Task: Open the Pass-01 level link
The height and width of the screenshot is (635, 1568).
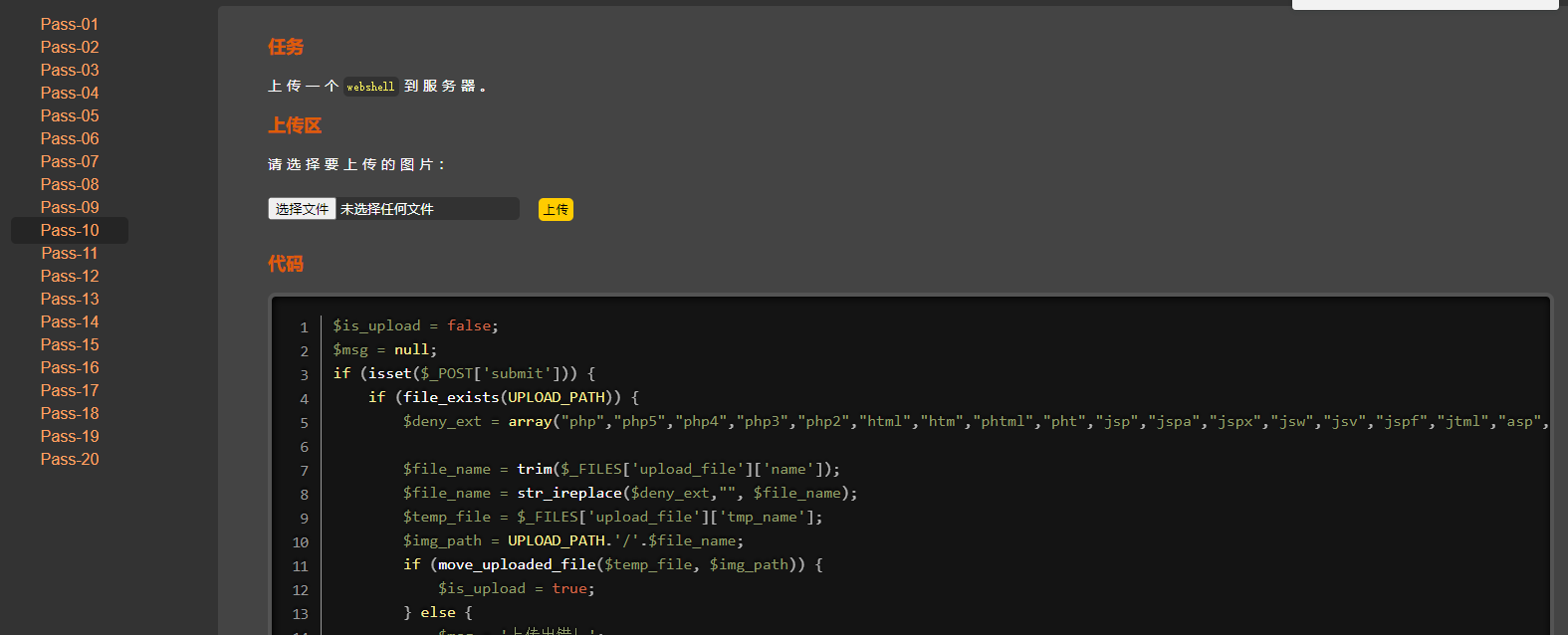Action: click(69, 24)
